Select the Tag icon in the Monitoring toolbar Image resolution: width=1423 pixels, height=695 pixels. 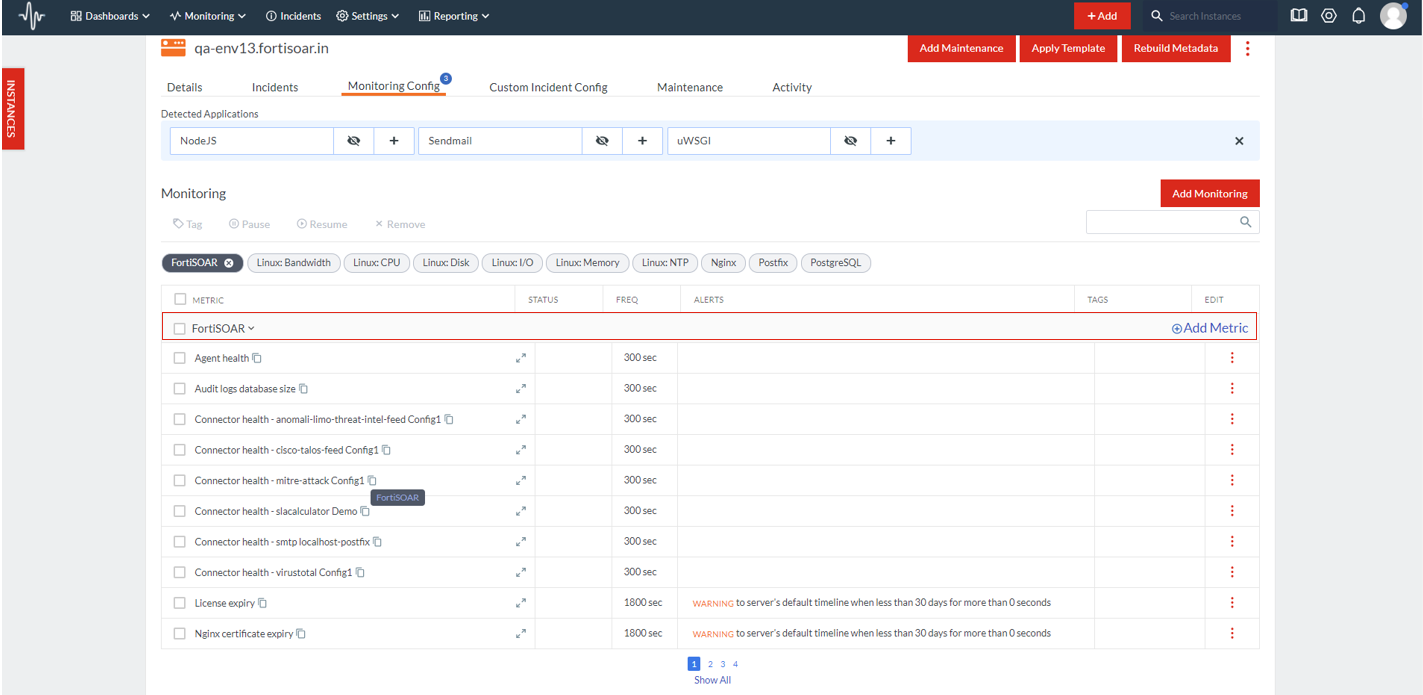pyautogui.click(x=187, y=223)
